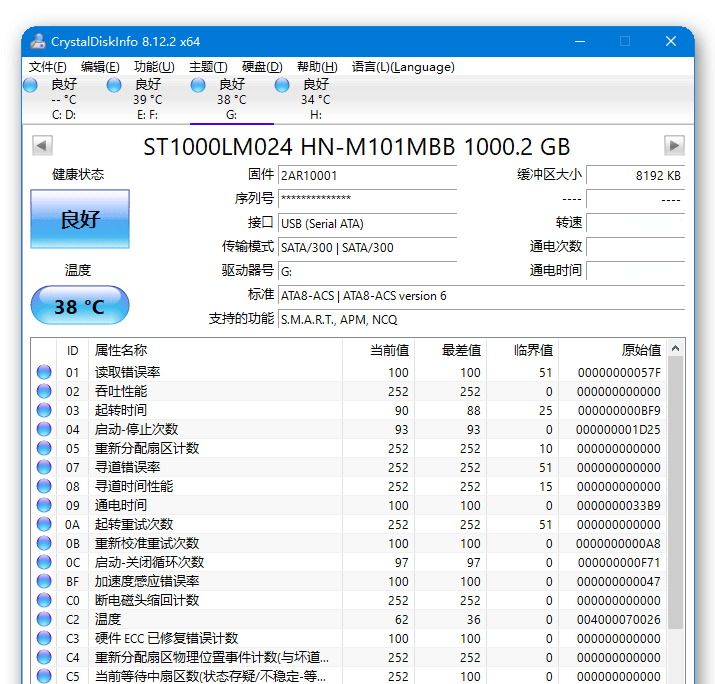Select the 读取错误率 attribute name
This screenshot has width=715, height=684.
pos(128,372)
